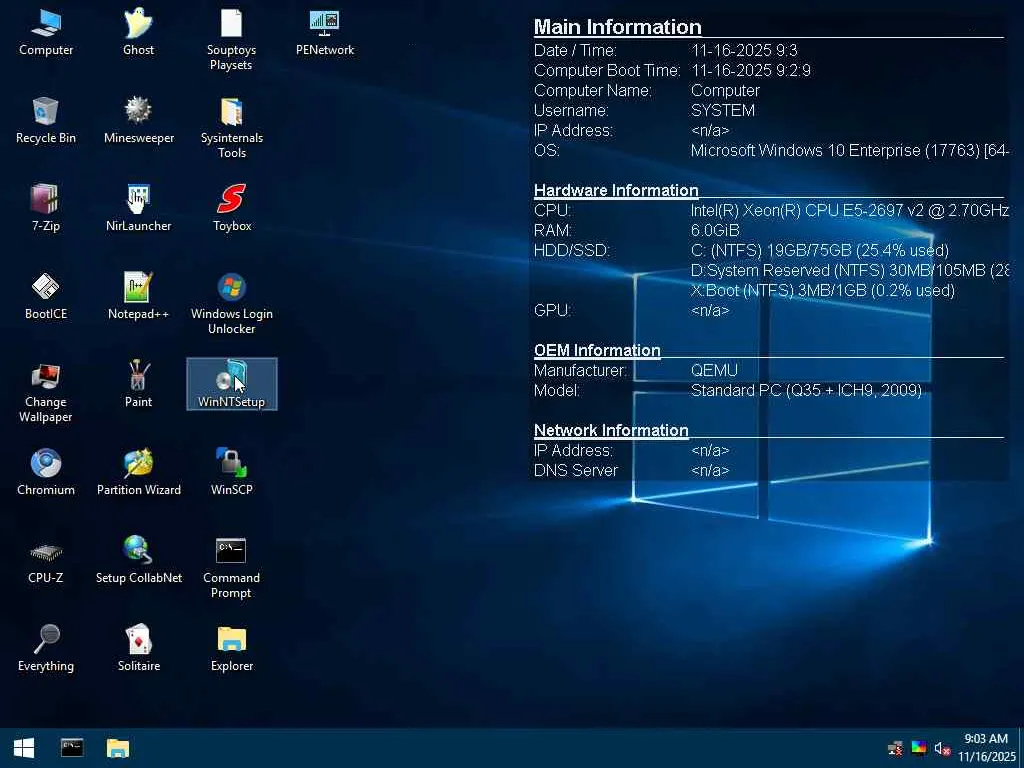Click the Hardware Information heading
This screenshot has width=1024, height=768.
point(616,190)
